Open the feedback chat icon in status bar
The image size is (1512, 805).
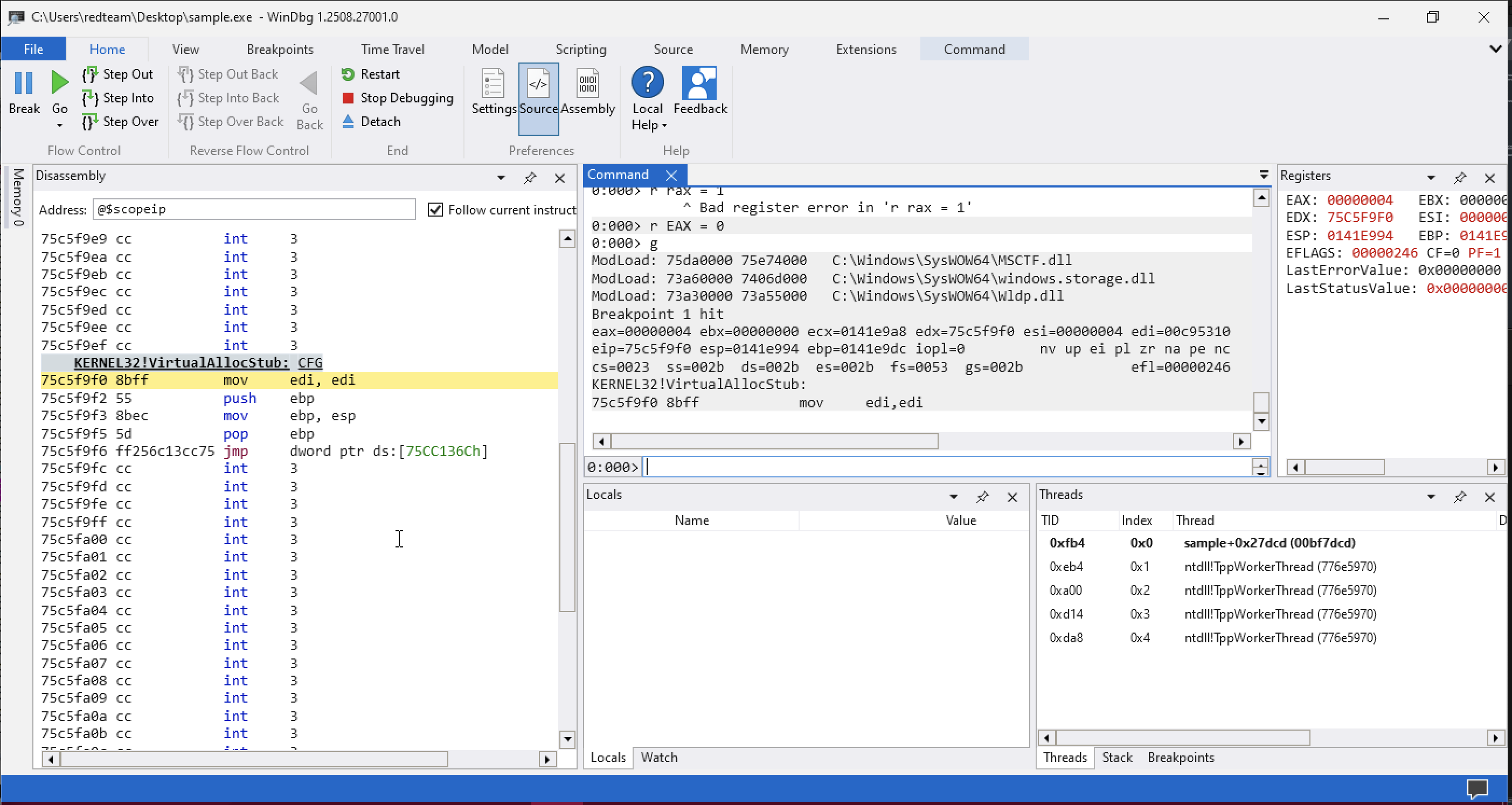pos(1478,788)
